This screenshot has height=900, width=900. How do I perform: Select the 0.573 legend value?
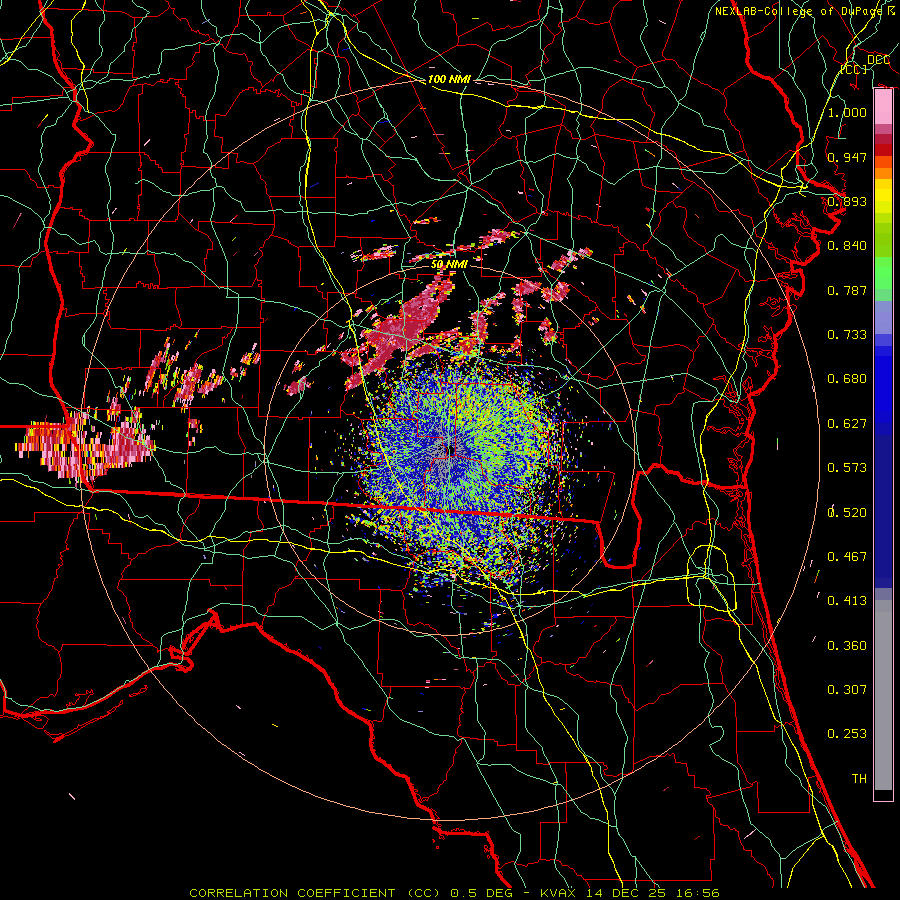click(847, 468)
